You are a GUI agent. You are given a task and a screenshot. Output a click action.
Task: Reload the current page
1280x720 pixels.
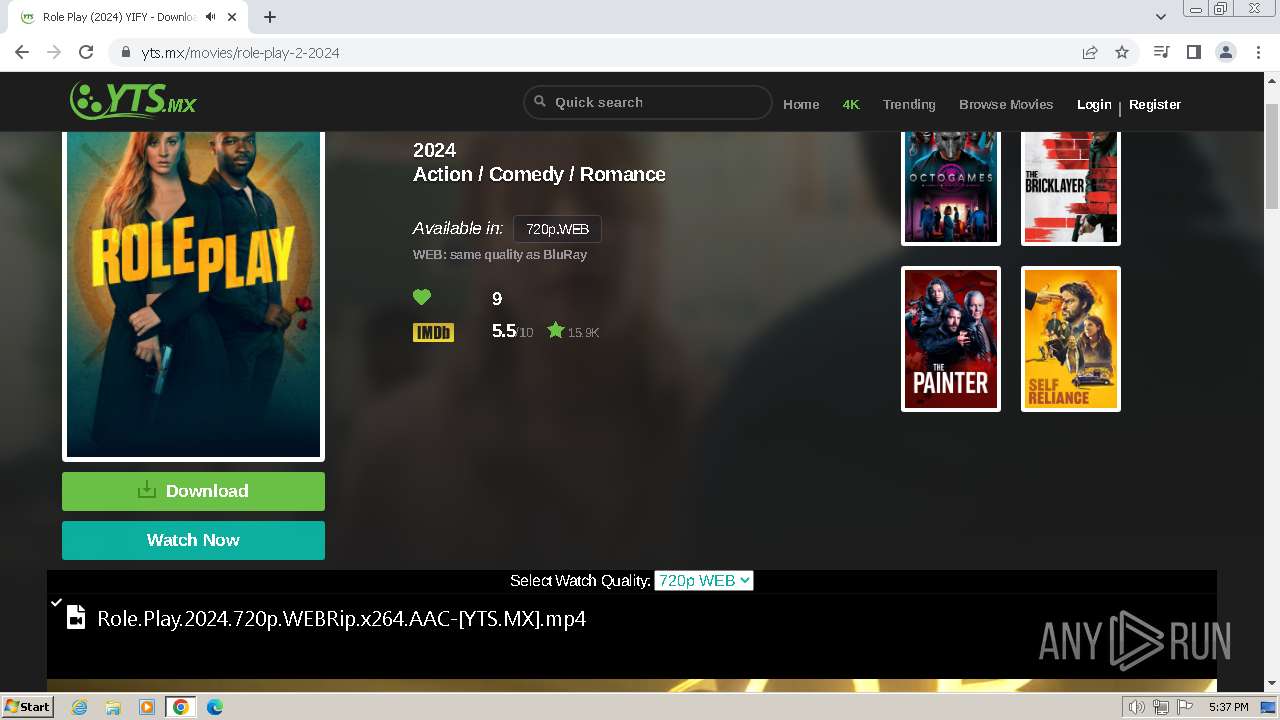(x=86, y=53)
